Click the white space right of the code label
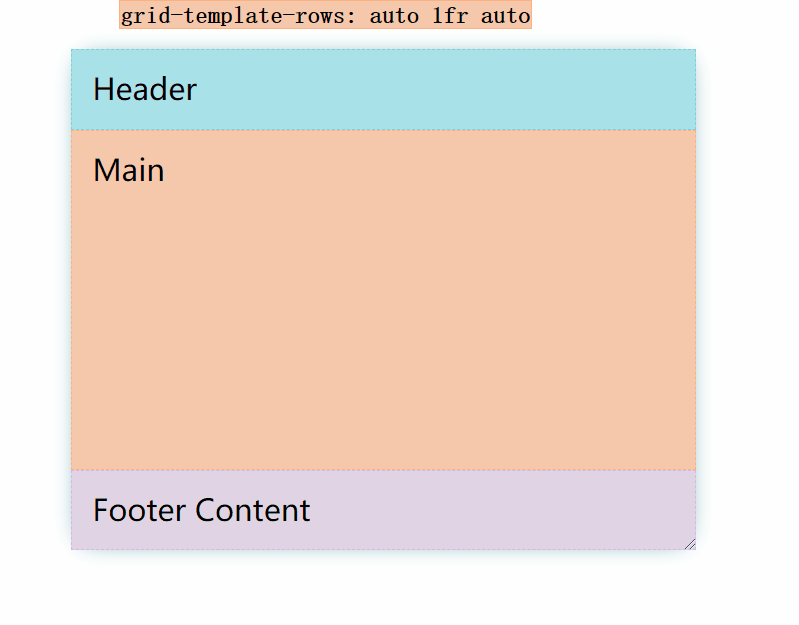 662,15
